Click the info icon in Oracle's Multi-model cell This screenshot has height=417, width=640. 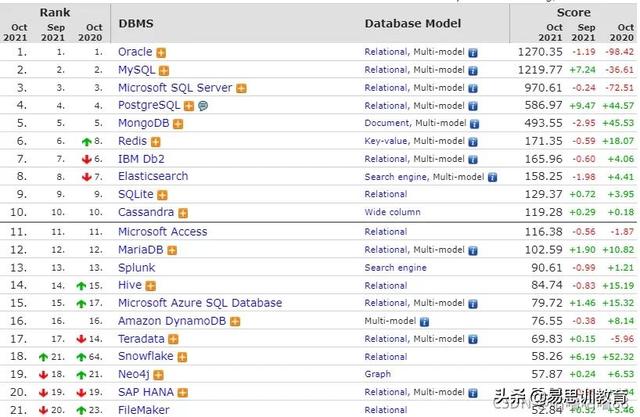473,52
